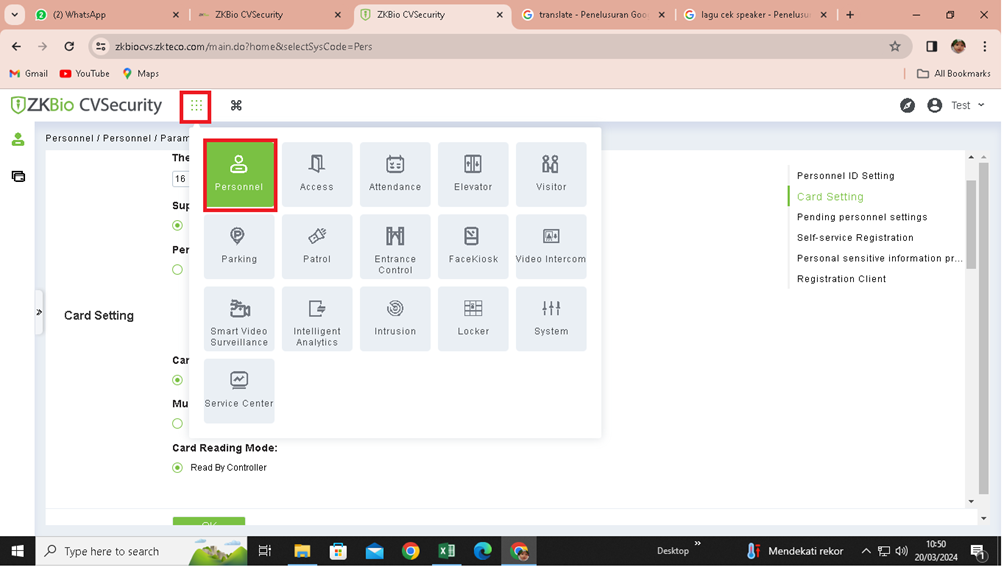1004x573 pixels.
Task: Click the browser address bar
Action: 490,46
